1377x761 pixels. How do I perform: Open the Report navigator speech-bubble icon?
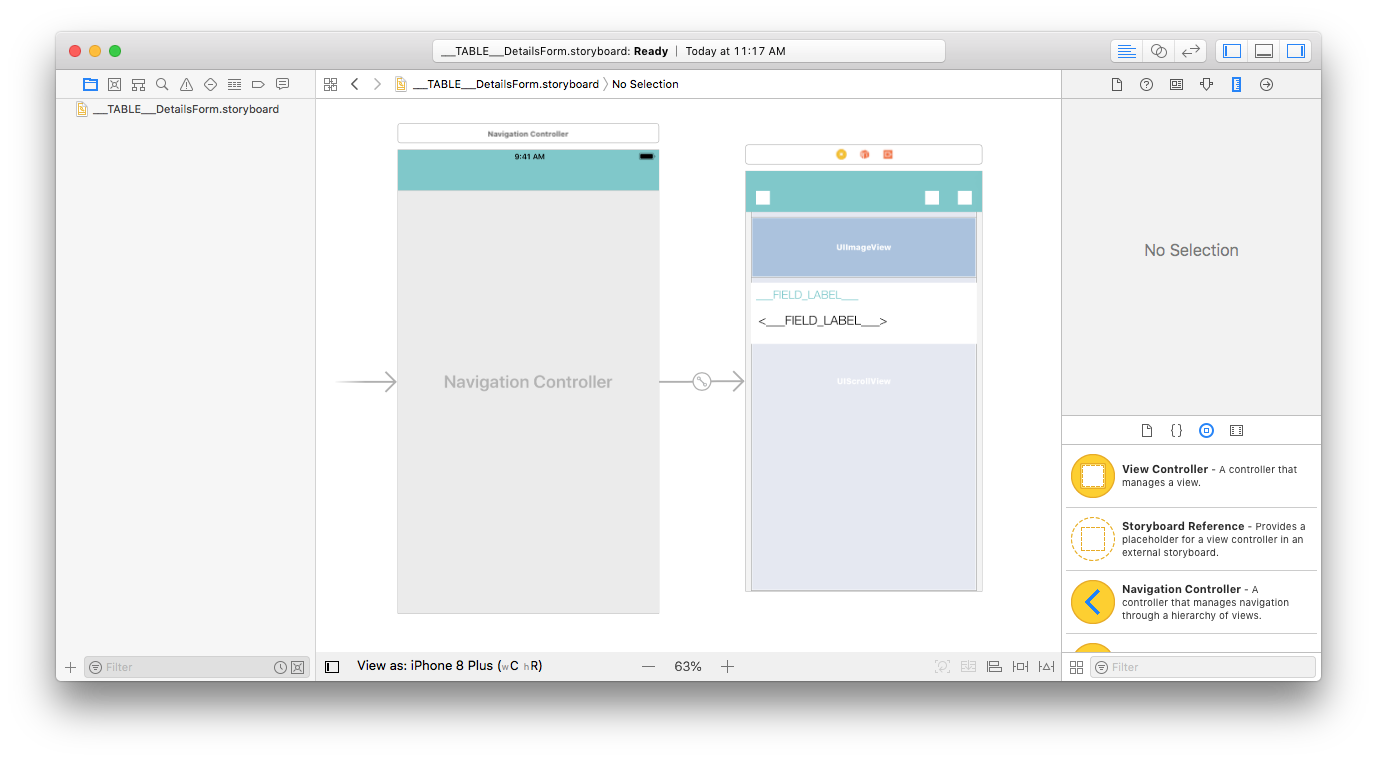coord(282,84)
